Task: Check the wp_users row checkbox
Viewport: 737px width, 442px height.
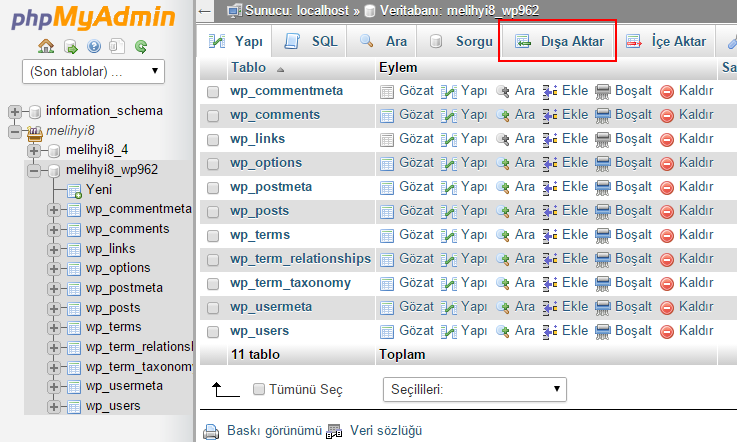Action: (x=213, y=332)
